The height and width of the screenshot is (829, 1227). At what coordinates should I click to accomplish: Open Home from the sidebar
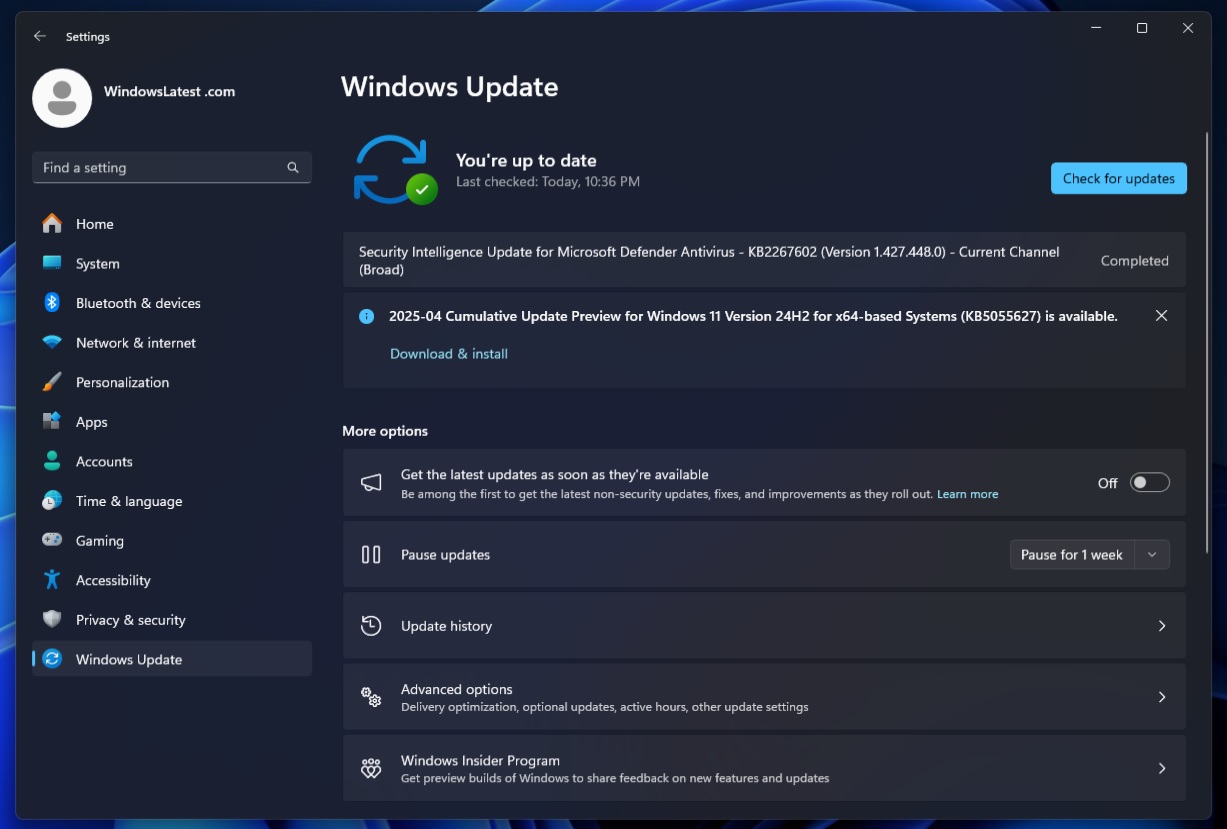pyautogui.click(x=95, y=224)
